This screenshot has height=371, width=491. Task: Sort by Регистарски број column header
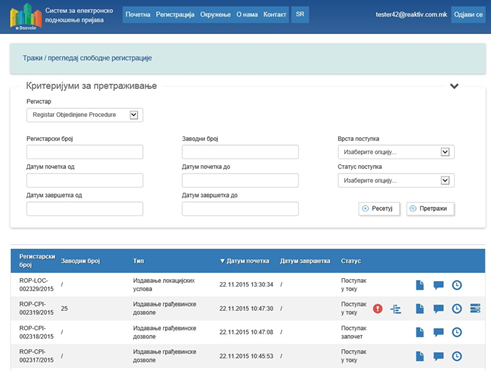tap(37, 261)
